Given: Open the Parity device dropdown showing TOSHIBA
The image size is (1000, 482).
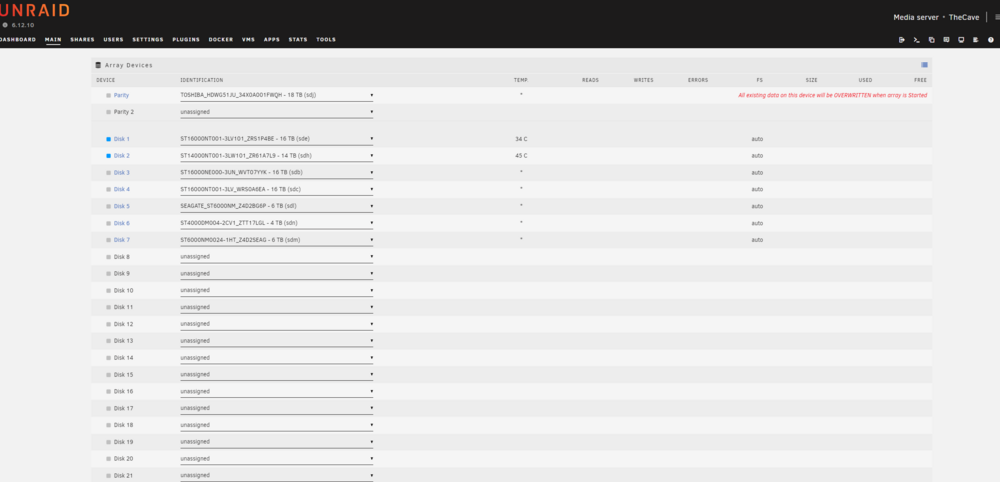Looking at the screenshot, I should 277,95.
